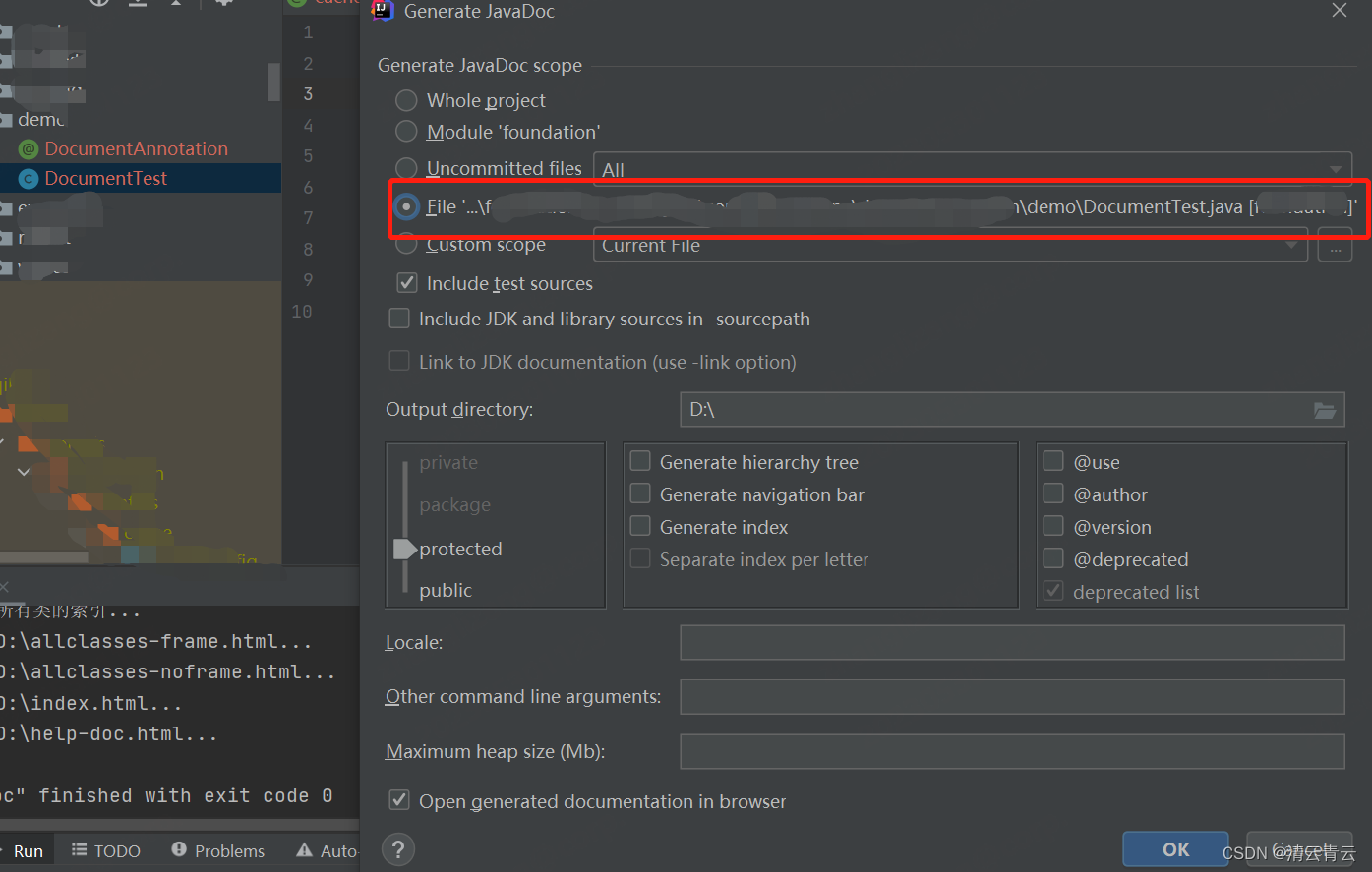
Task: Choose the Custom scope radio button
Action: click(x=406, y=244)
